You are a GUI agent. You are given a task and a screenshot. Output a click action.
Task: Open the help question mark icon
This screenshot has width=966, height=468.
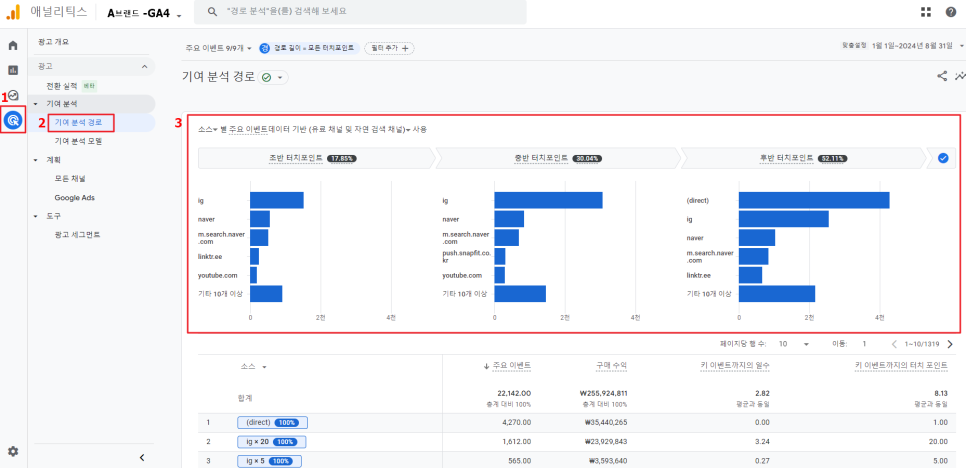click(951, 12)
